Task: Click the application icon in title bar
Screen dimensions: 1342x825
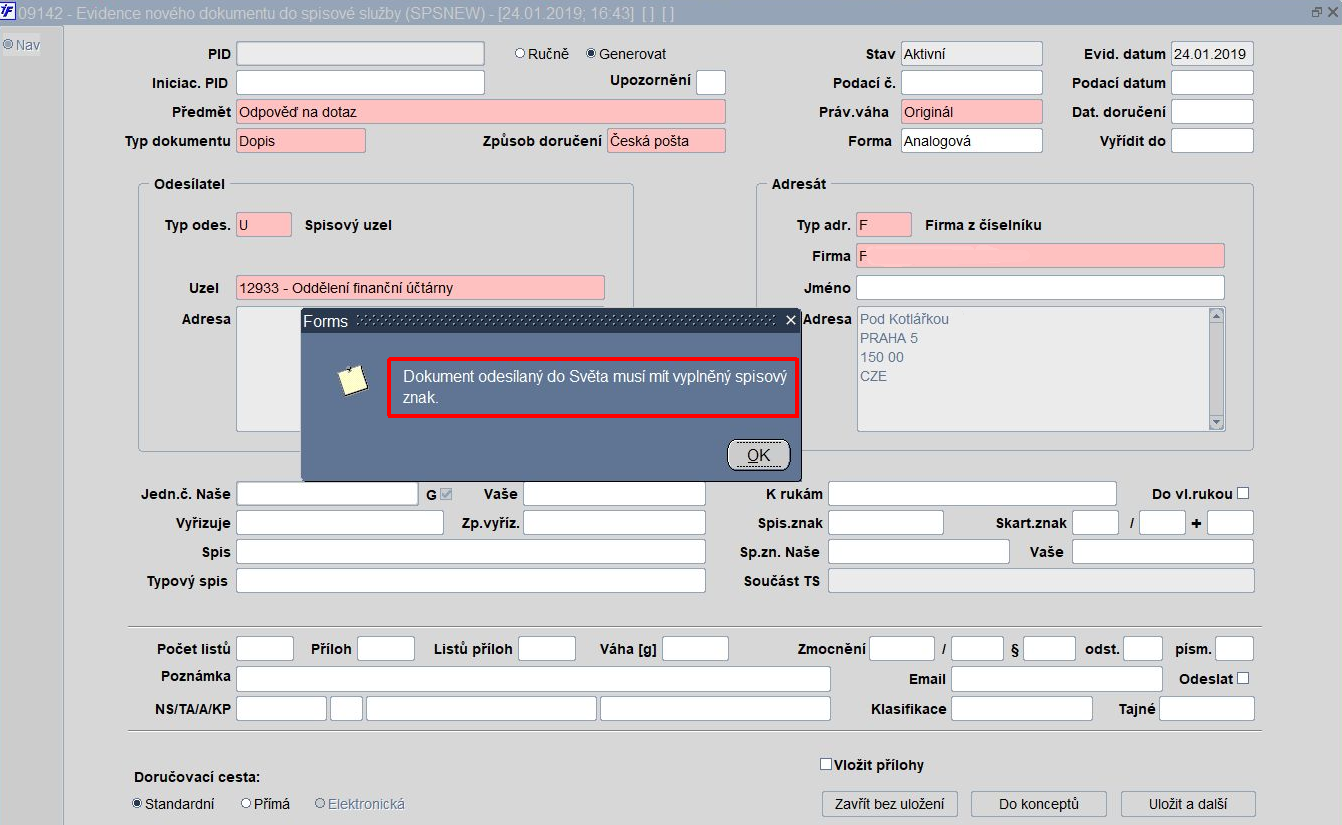Action: (8, 11)
